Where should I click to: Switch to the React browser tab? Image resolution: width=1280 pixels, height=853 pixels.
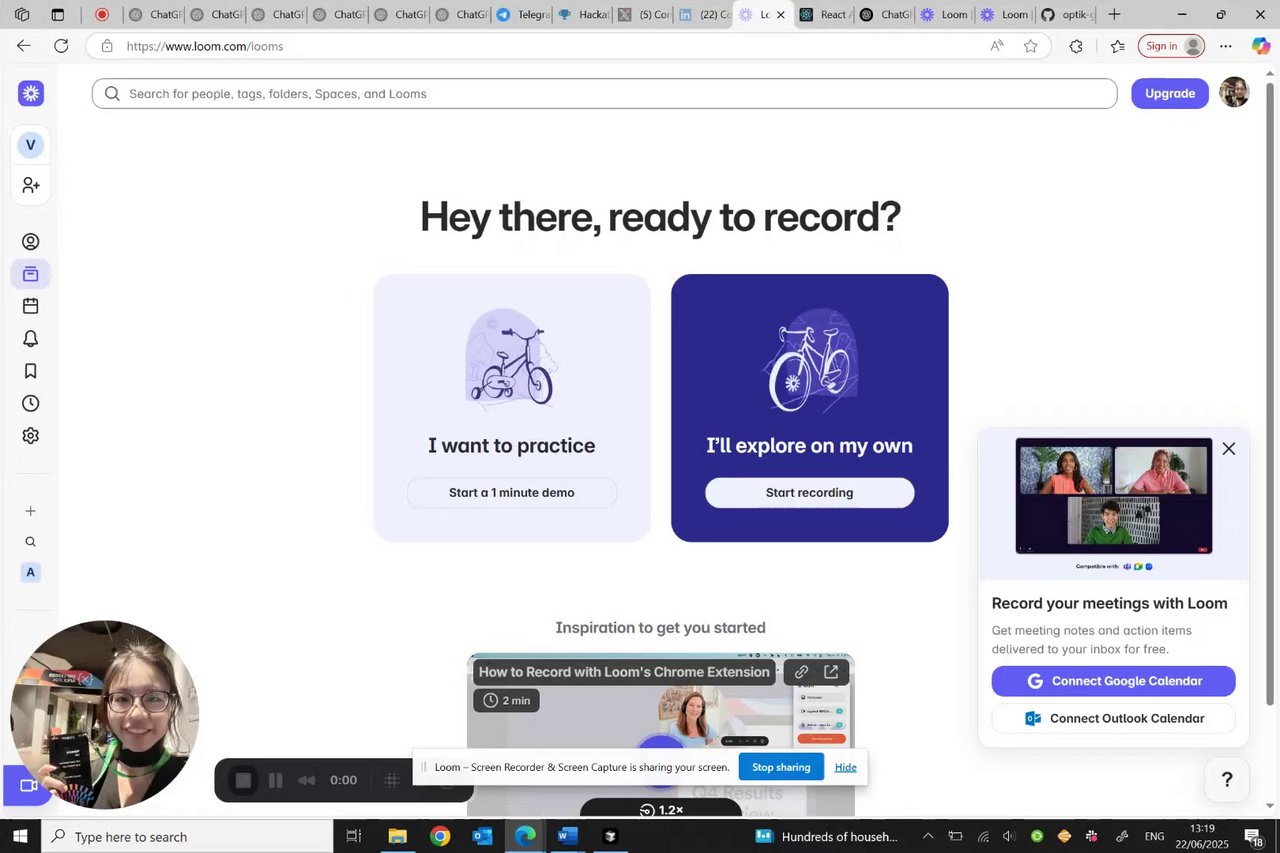click(825, 15)
